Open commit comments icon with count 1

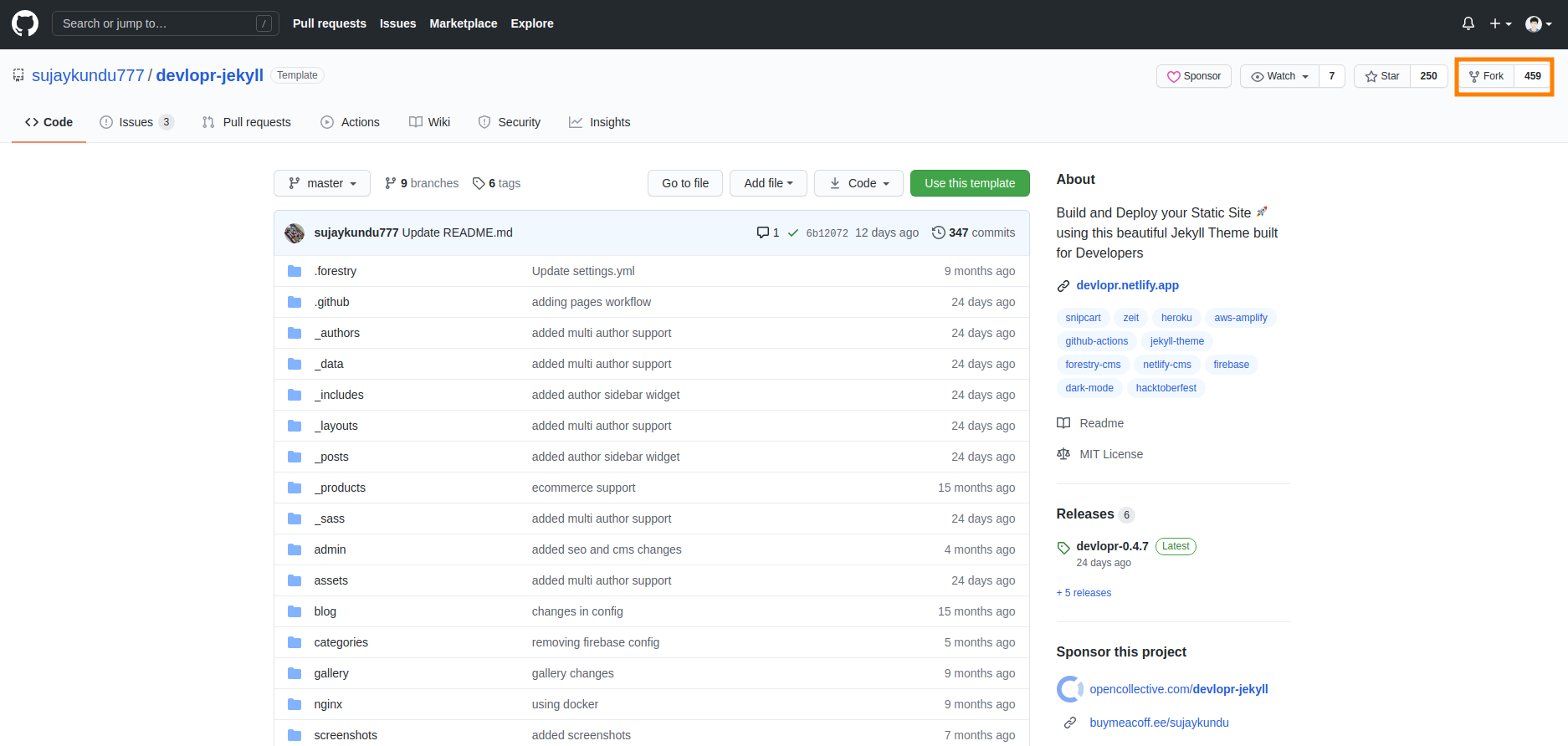coord(768,232)
